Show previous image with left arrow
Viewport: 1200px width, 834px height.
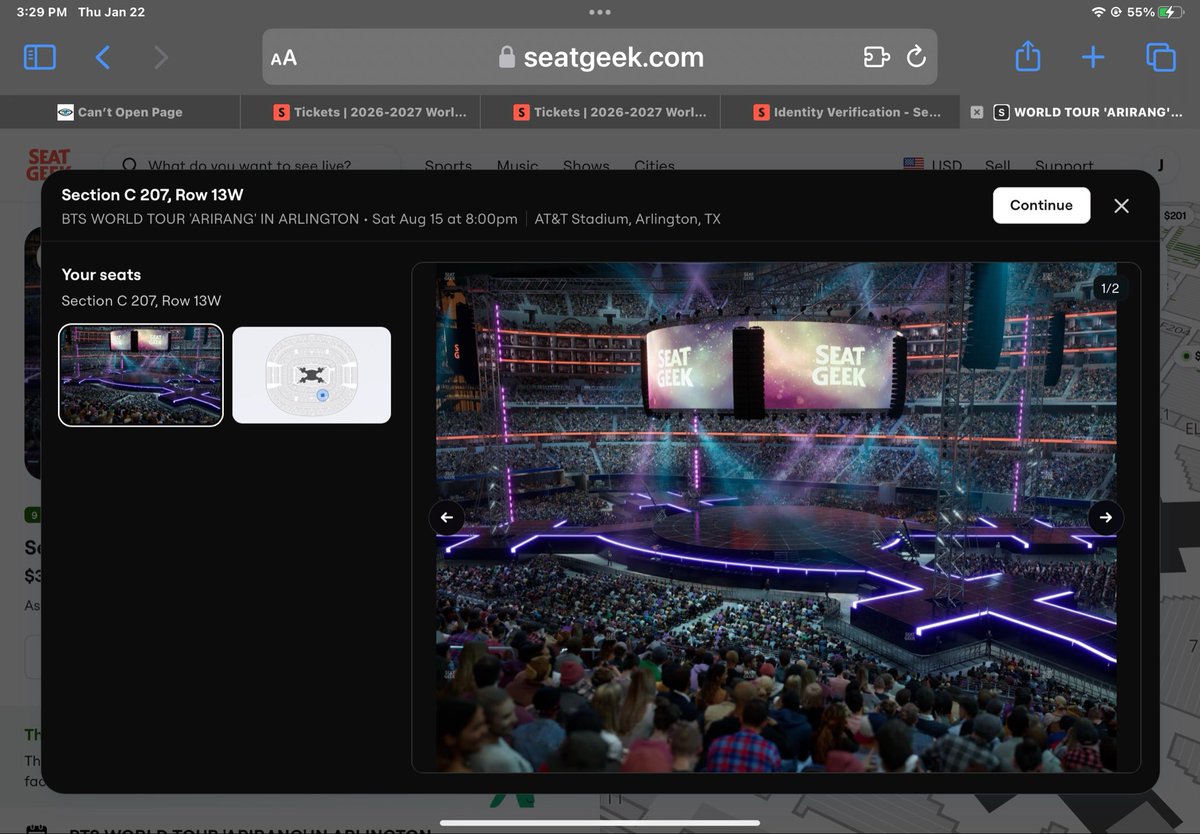pos(447,517)
